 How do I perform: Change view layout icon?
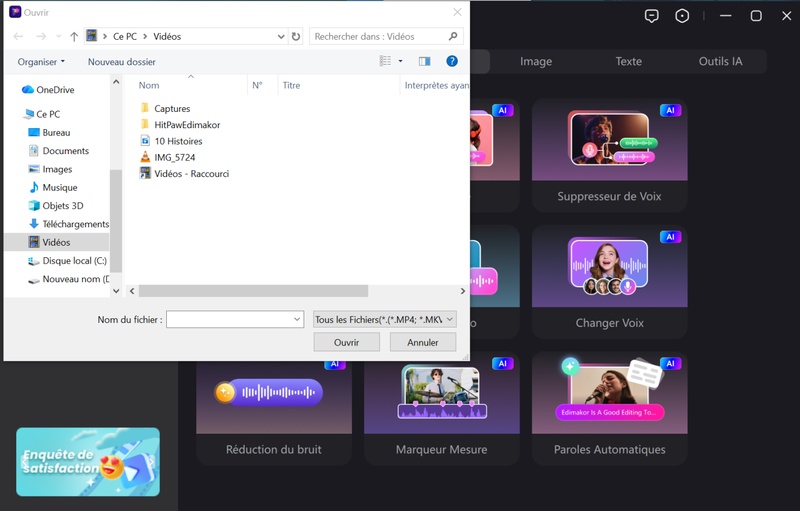coord(385,61)
